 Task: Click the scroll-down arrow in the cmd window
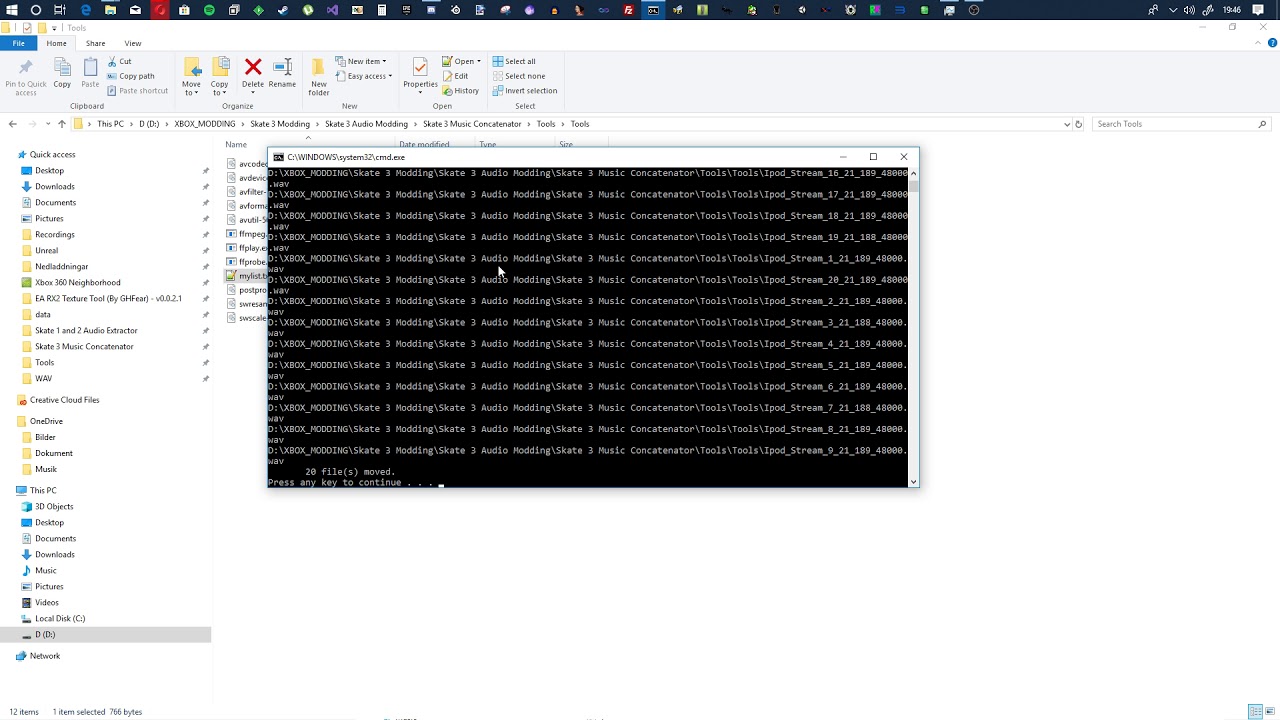[913, 482]
